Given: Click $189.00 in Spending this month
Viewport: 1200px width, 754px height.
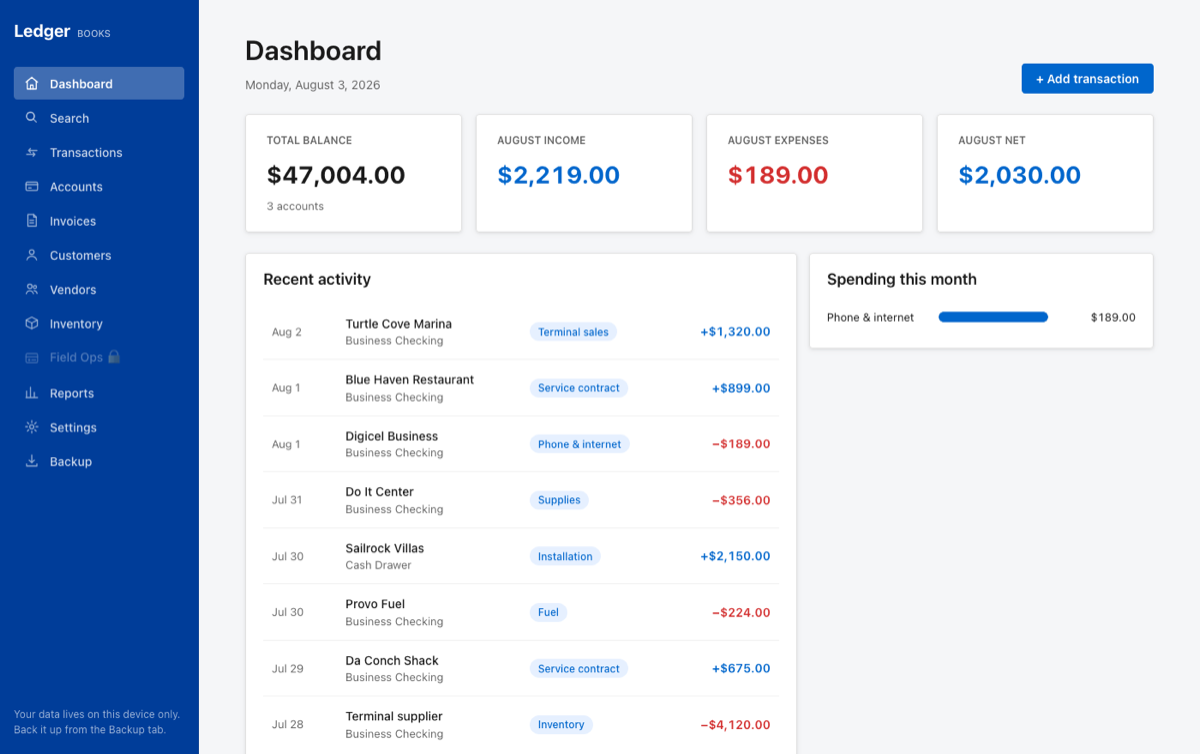Looking at the screenshot, I should click(x=1113, y=317).
